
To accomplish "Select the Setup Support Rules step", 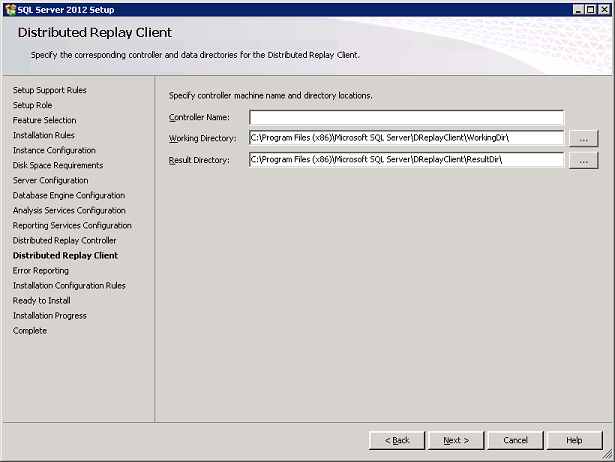I will point(49,90).
